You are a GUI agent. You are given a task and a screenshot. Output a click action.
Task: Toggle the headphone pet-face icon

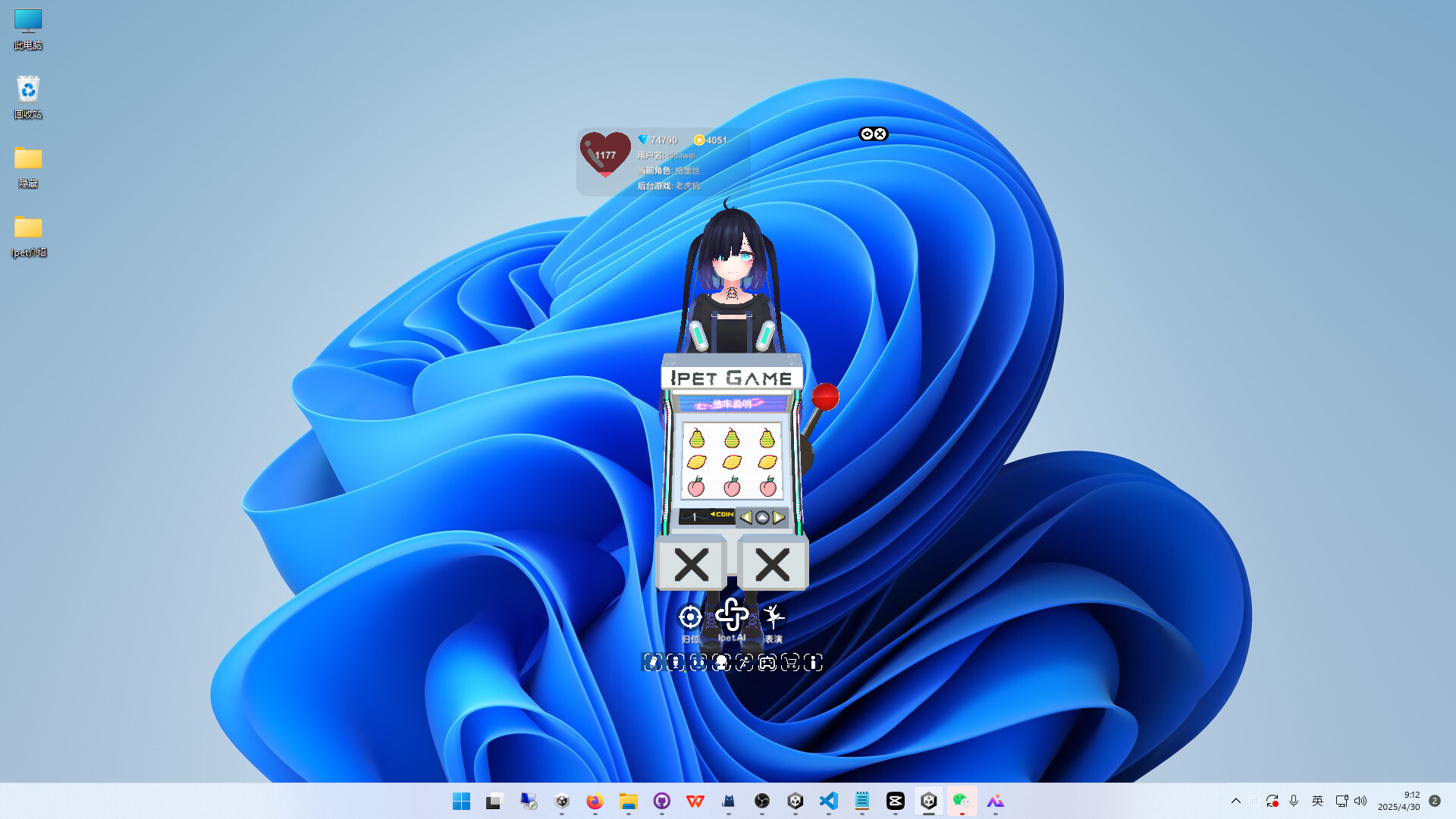click(720, 663)
